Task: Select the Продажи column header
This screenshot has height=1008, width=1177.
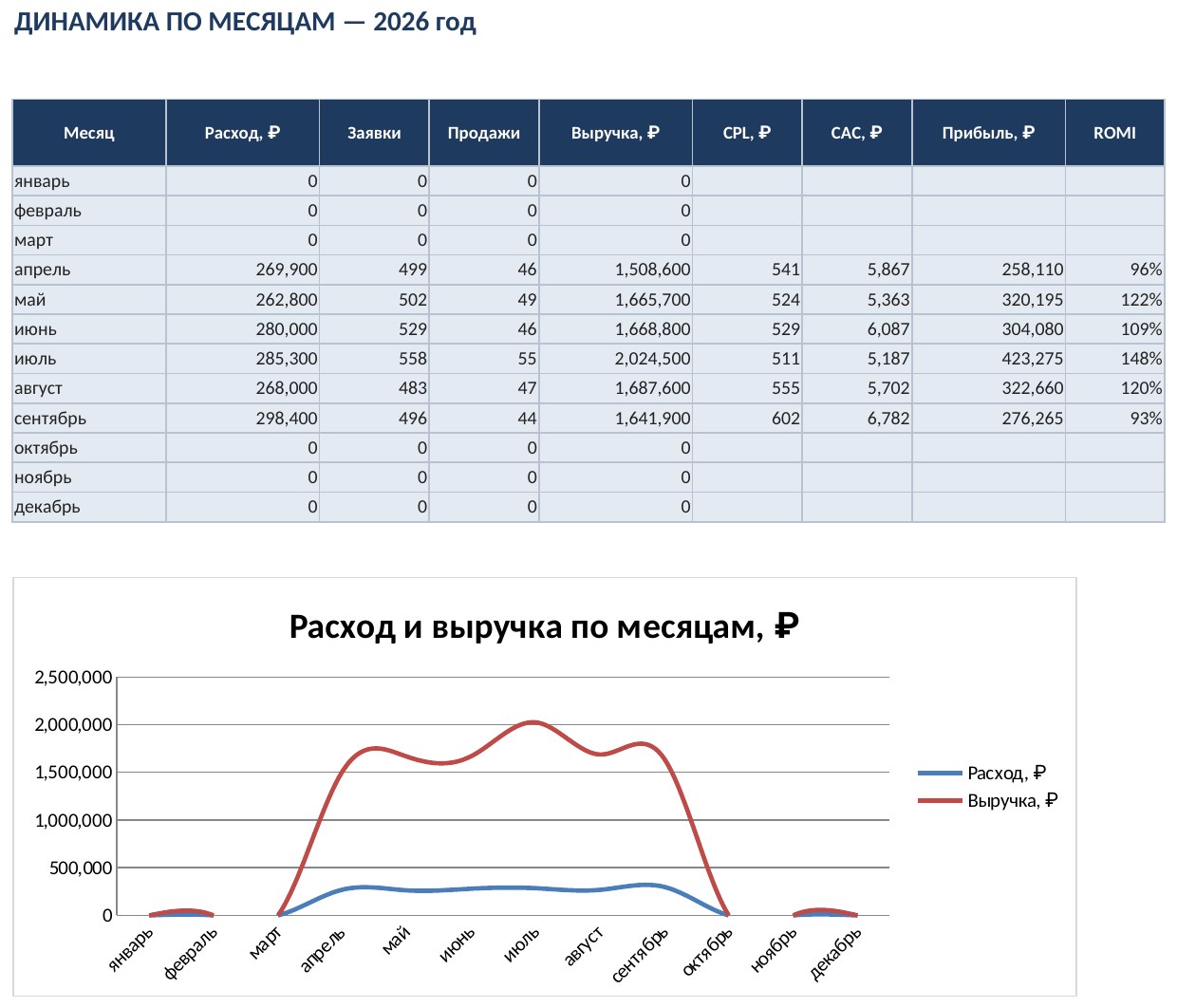Action: tap(484, 133)
